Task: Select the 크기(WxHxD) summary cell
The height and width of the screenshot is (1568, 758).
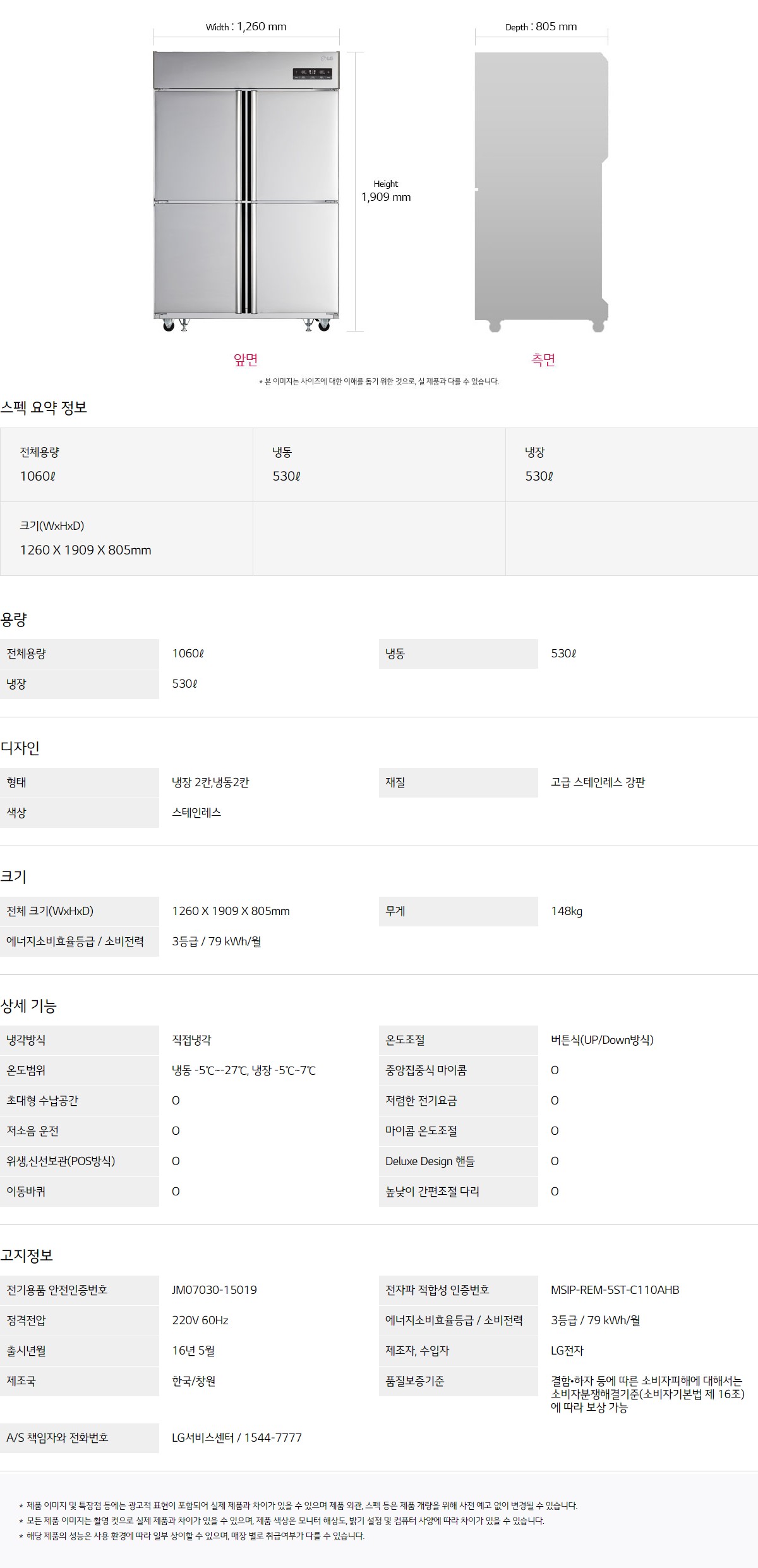Action: [x=126, y=538]
